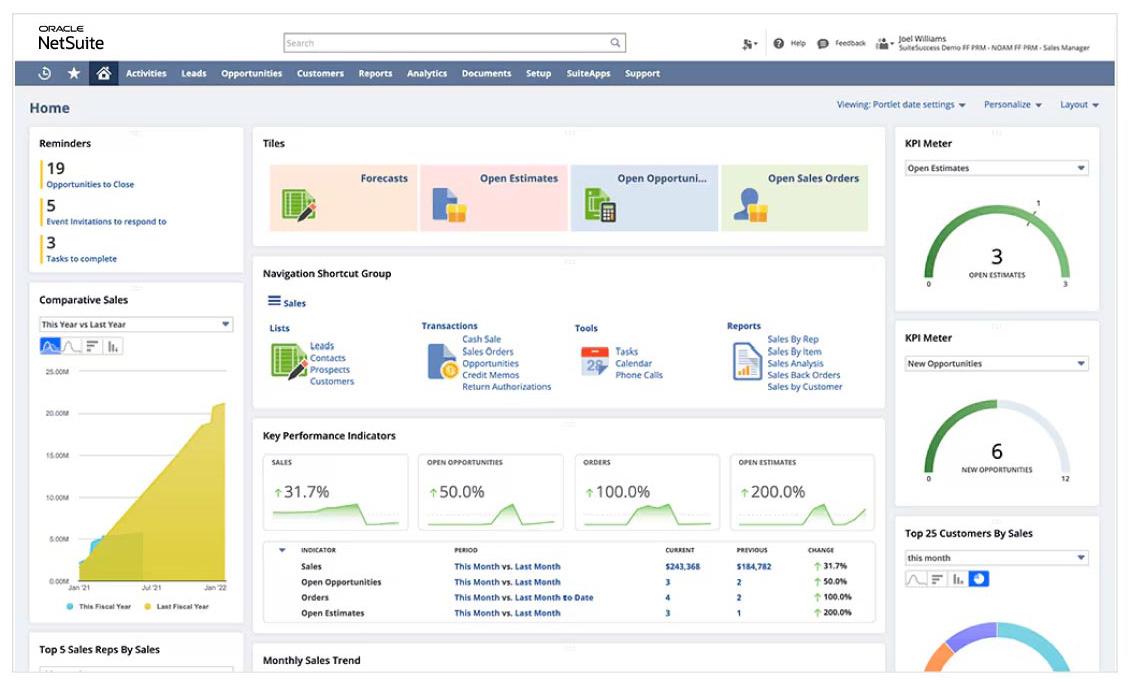This screenshot has width=1129, height=685.
Task: Click the Sales 31.7% KPI card
Action: [x=336, y=492]
